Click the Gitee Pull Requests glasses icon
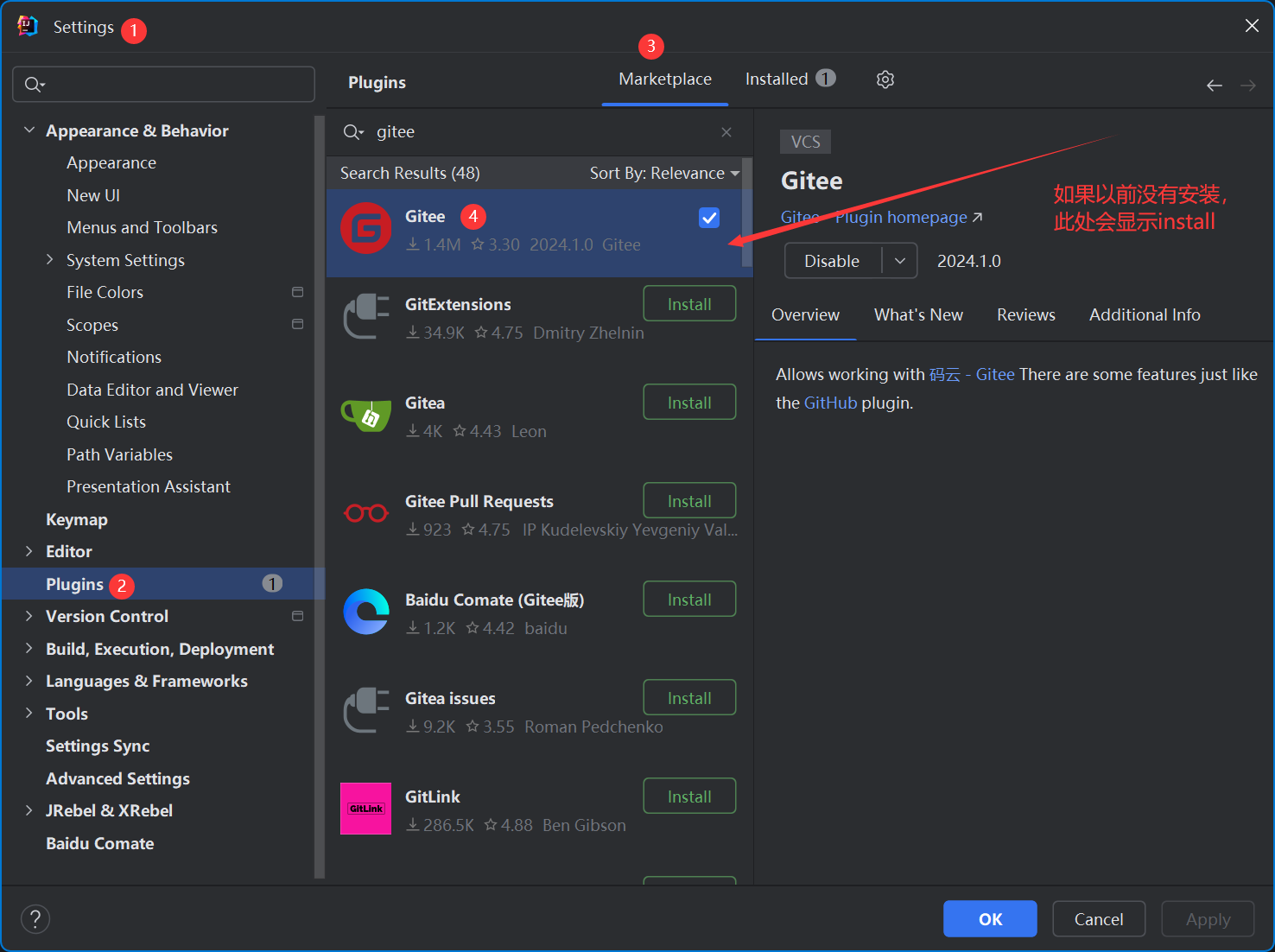 coord(366,514)
